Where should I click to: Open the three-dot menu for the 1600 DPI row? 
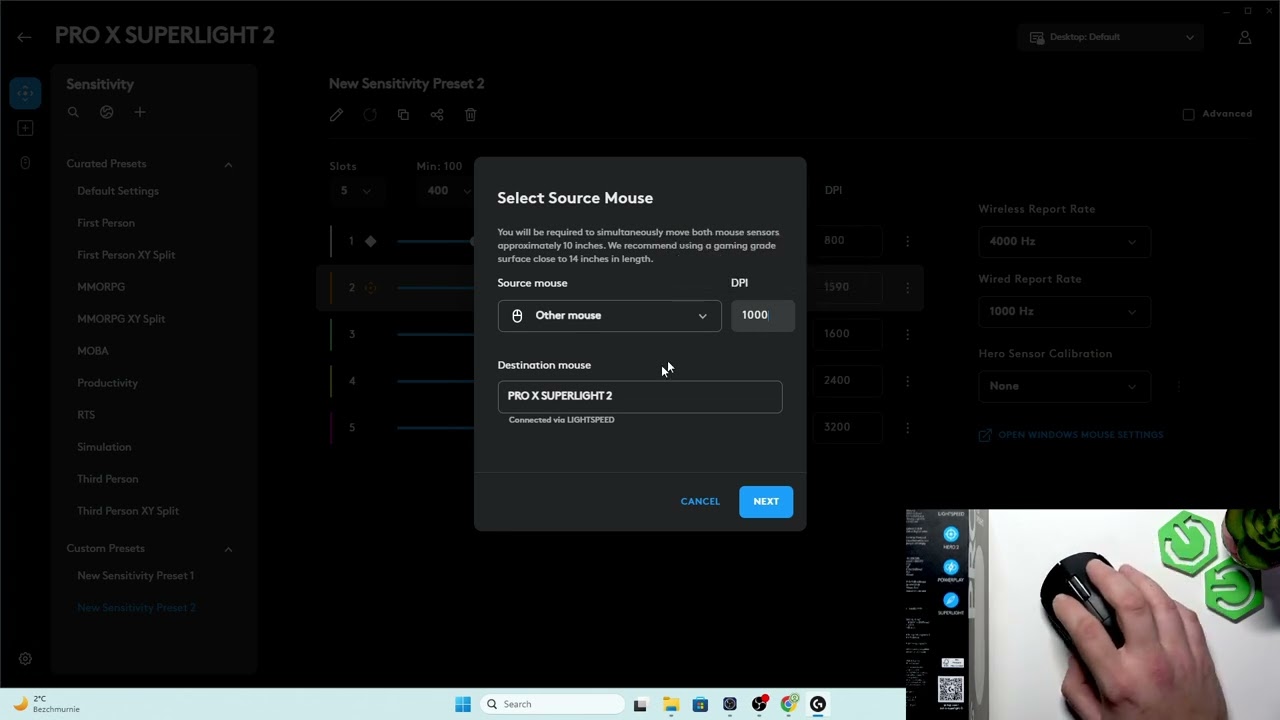click(x=908, y=334)
